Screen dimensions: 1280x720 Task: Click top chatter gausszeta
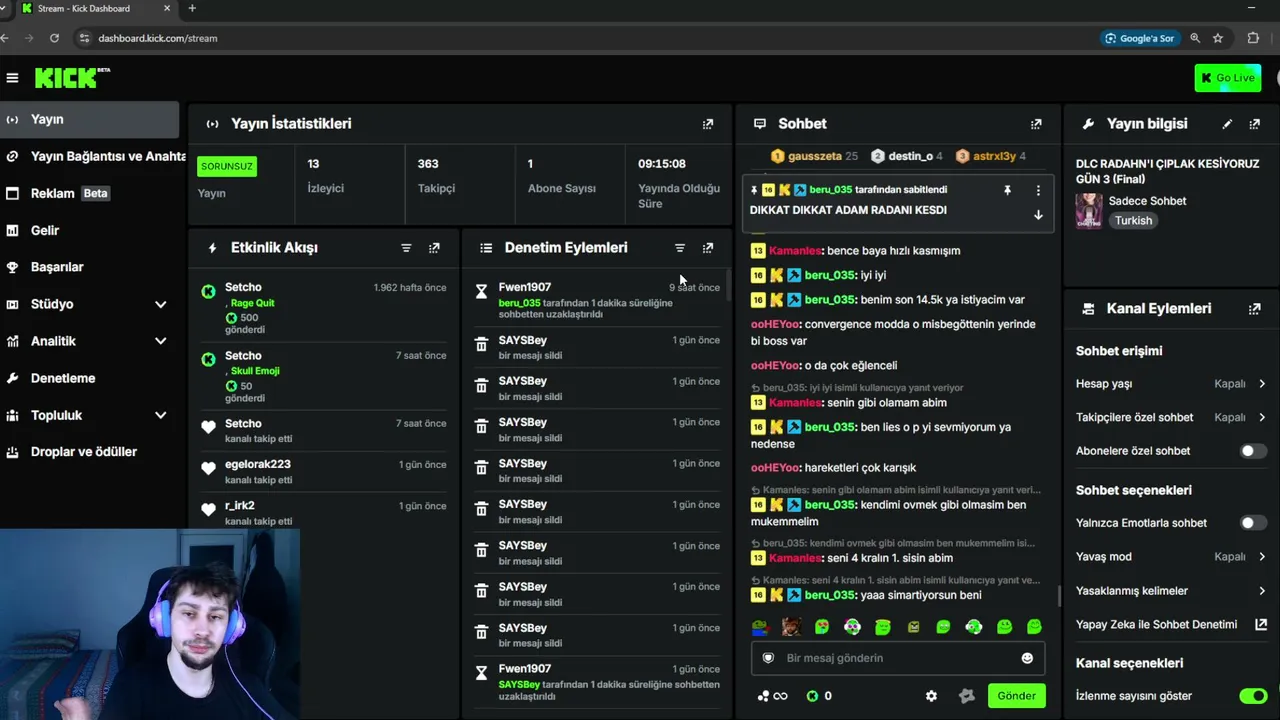click(814, 156)
